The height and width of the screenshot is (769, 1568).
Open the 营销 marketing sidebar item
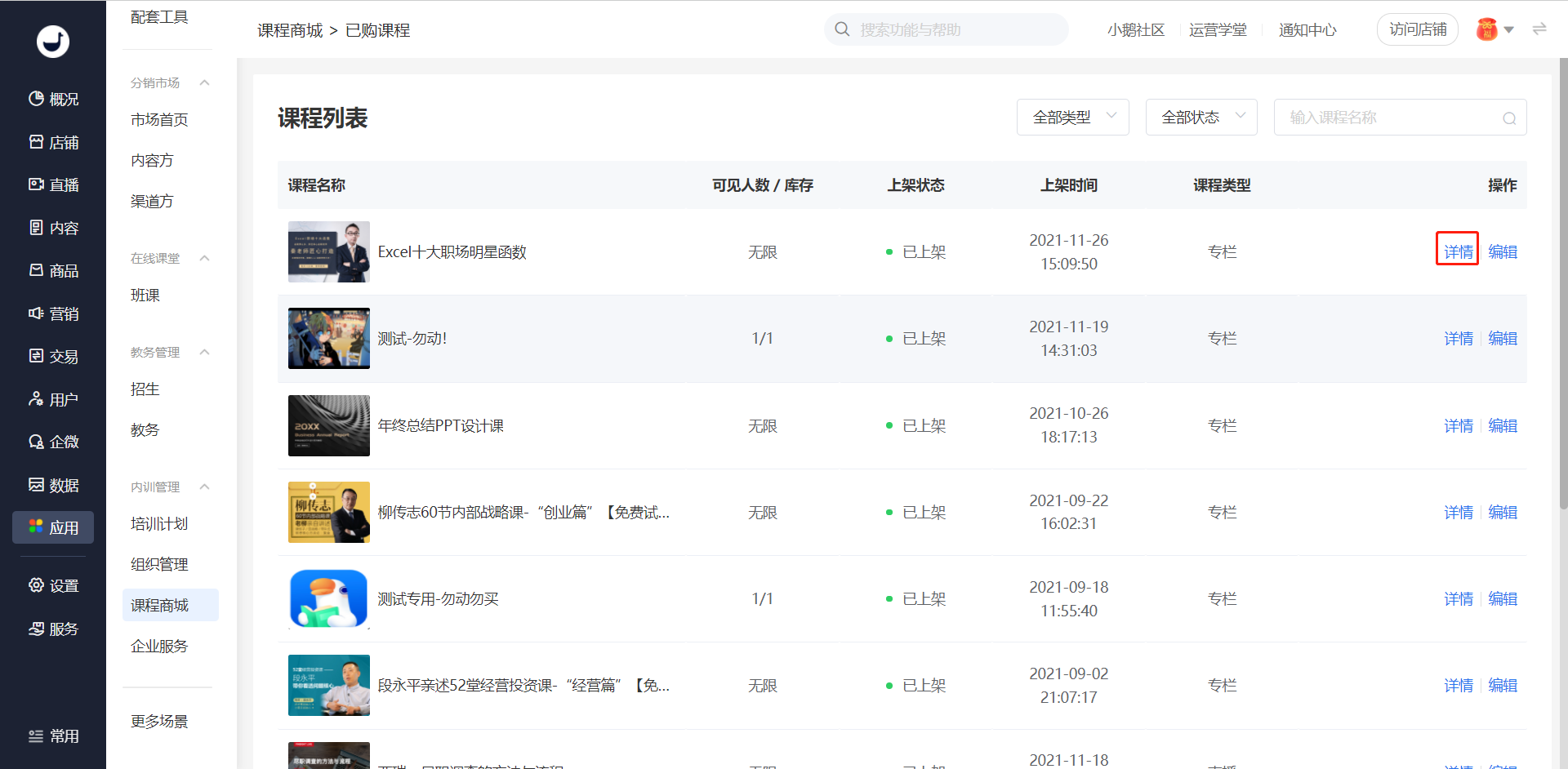click(x=53, y=313)
